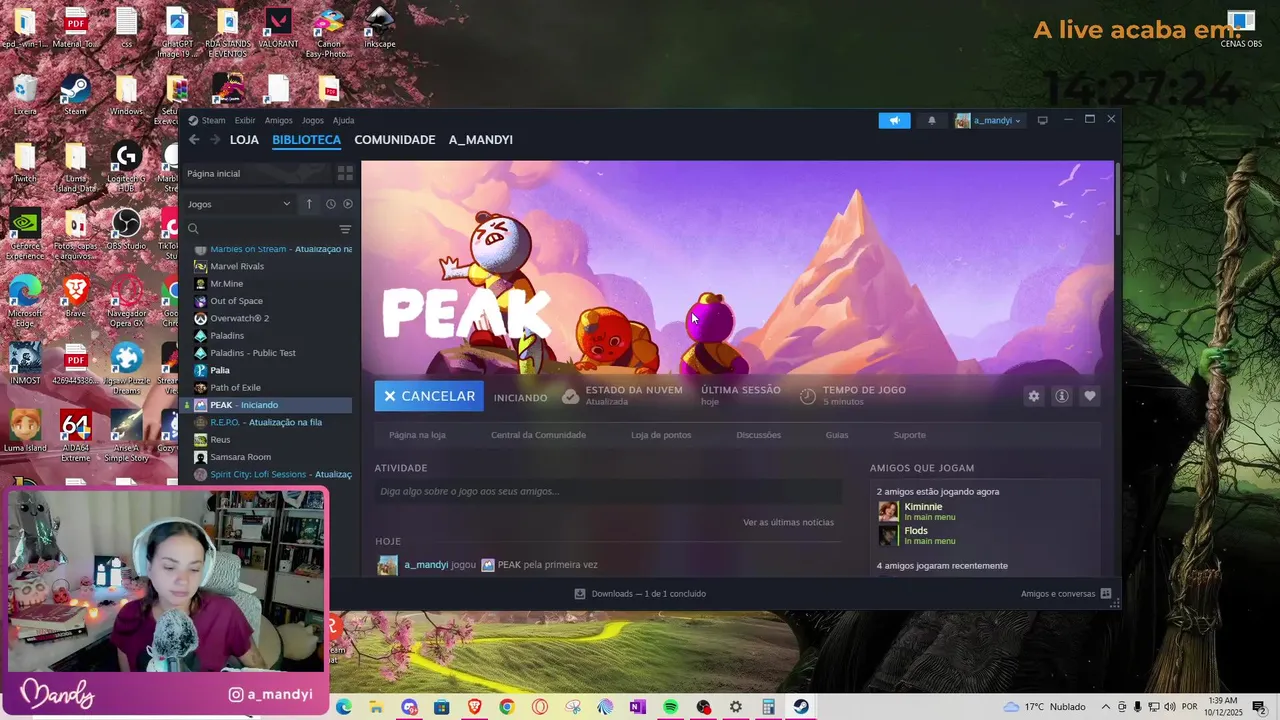
Task: Open advanced library filters icon
Action: 345,229
